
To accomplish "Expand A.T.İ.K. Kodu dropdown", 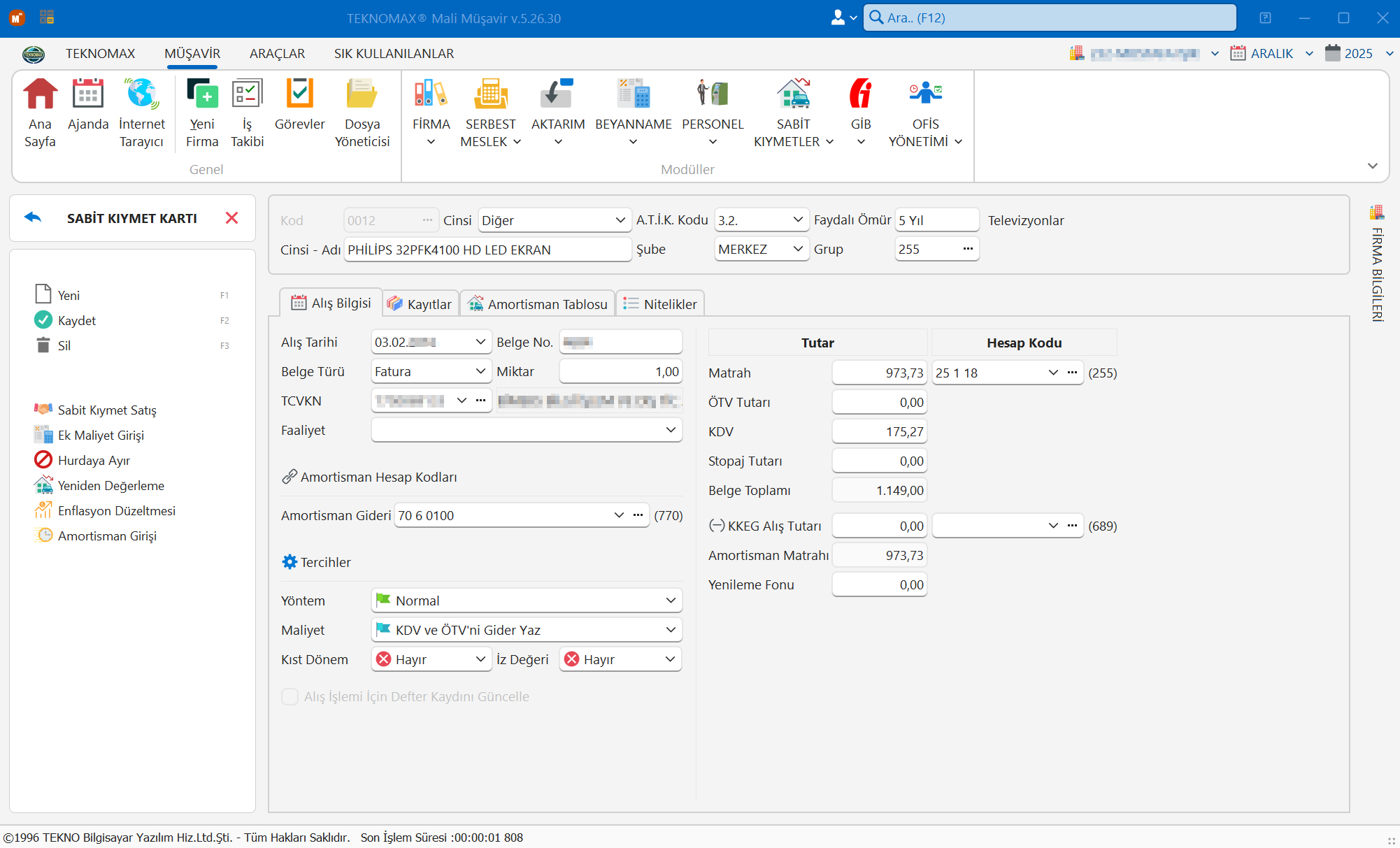I will [x=798, y=220].
